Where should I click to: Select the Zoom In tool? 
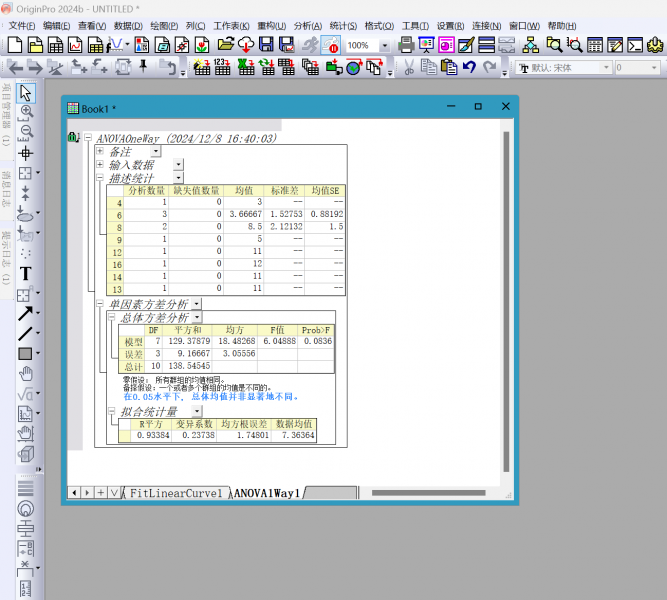pos(26,113)
